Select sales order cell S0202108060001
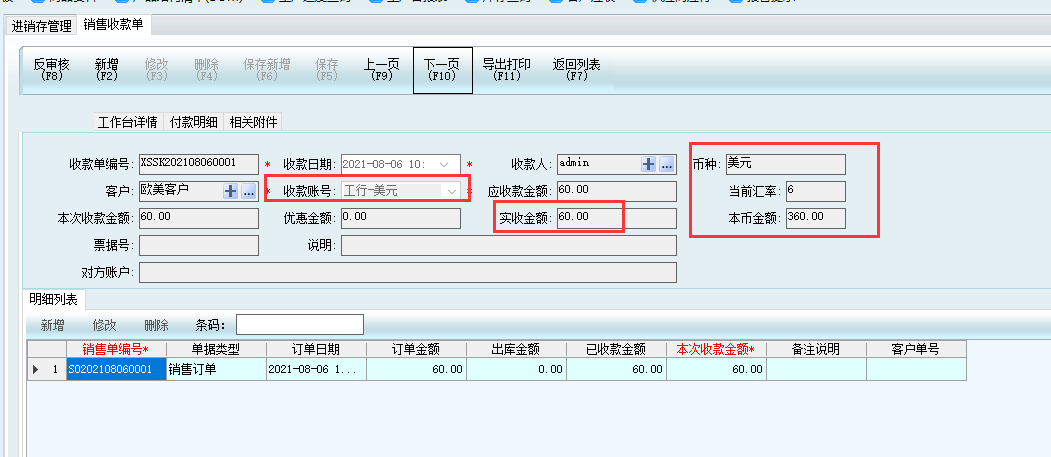 [109, 369]
